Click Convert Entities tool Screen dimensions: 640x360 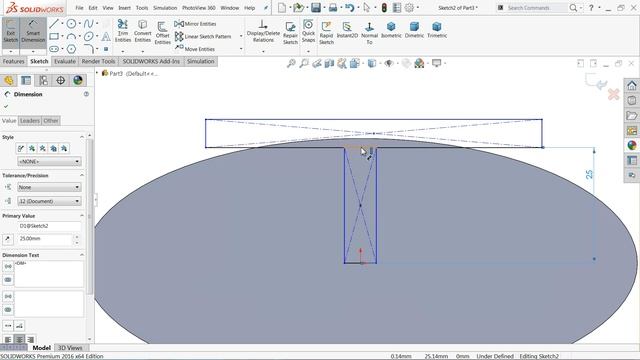[142, 31]
